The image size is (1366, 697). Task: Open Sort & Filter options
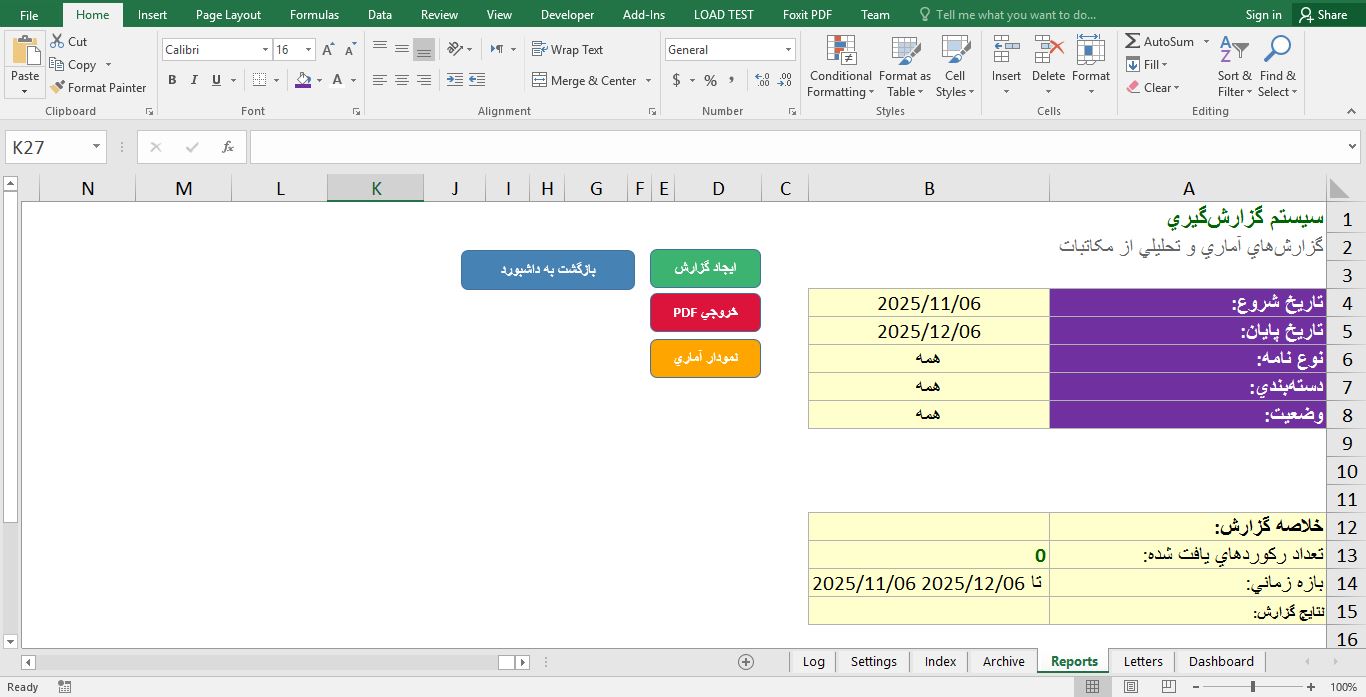coord(1234,68)
